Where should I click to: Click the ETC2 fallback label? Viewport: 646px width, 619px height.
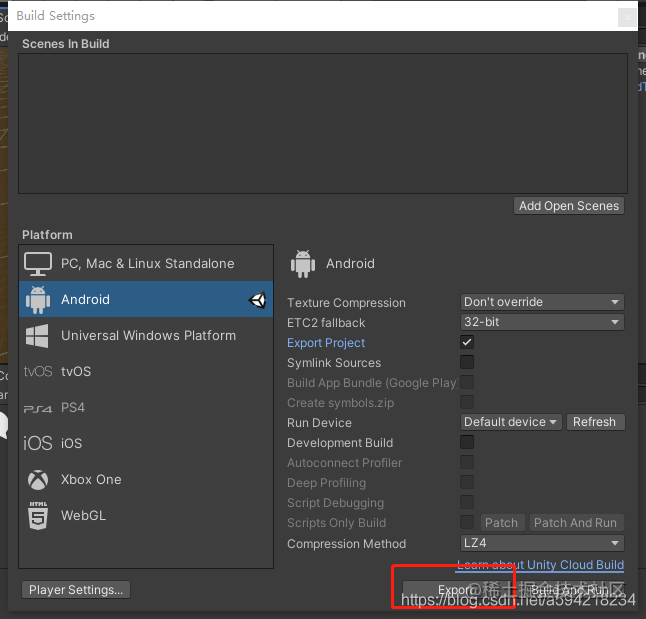coord(326,323)
